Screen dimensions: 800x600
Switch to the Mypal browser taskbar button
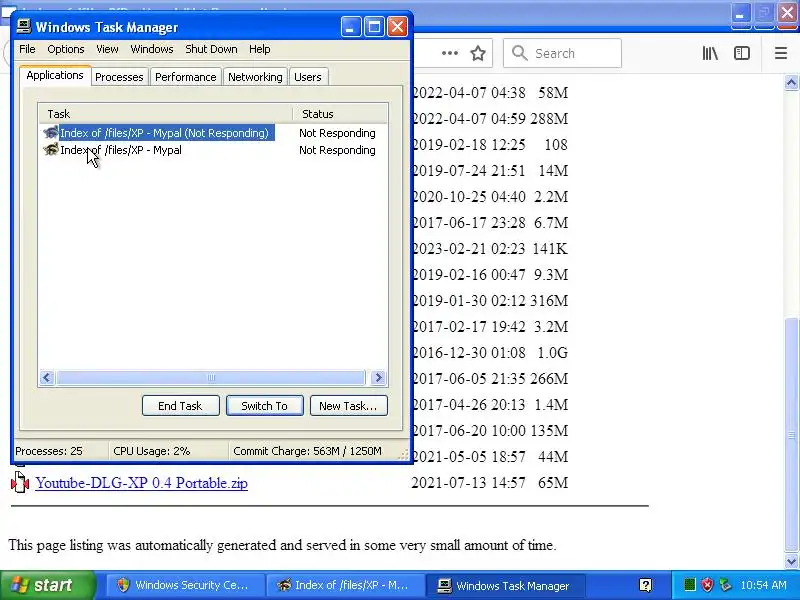coord(345,585)
